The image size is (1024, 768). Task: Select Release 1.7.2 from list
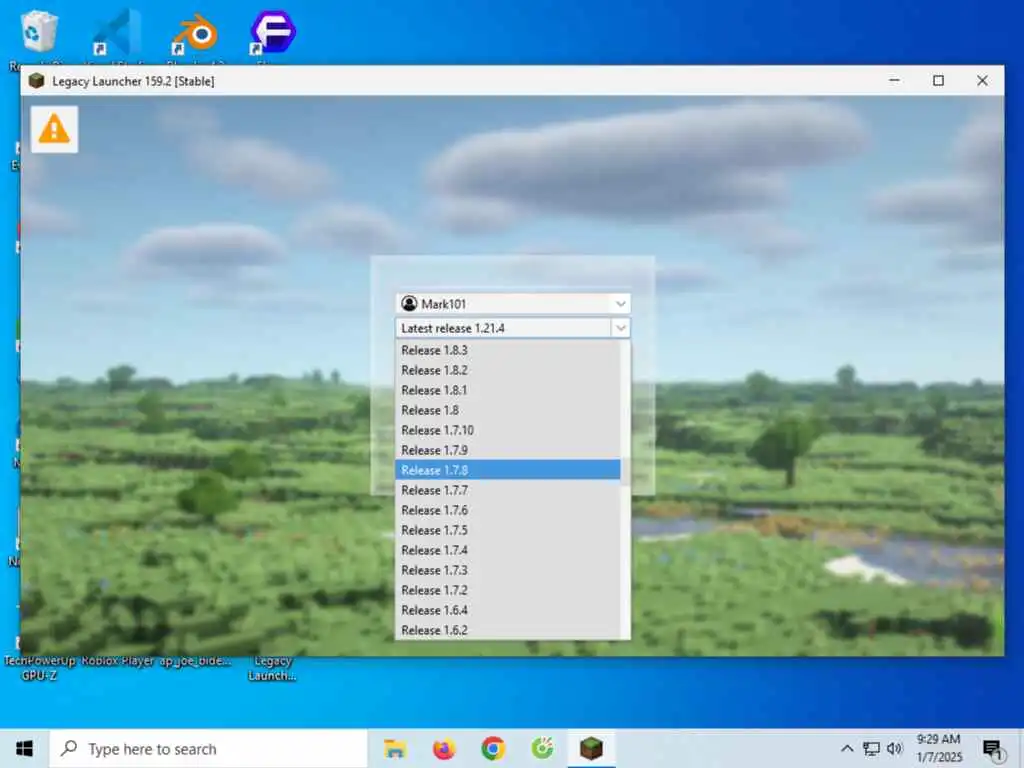507,590
